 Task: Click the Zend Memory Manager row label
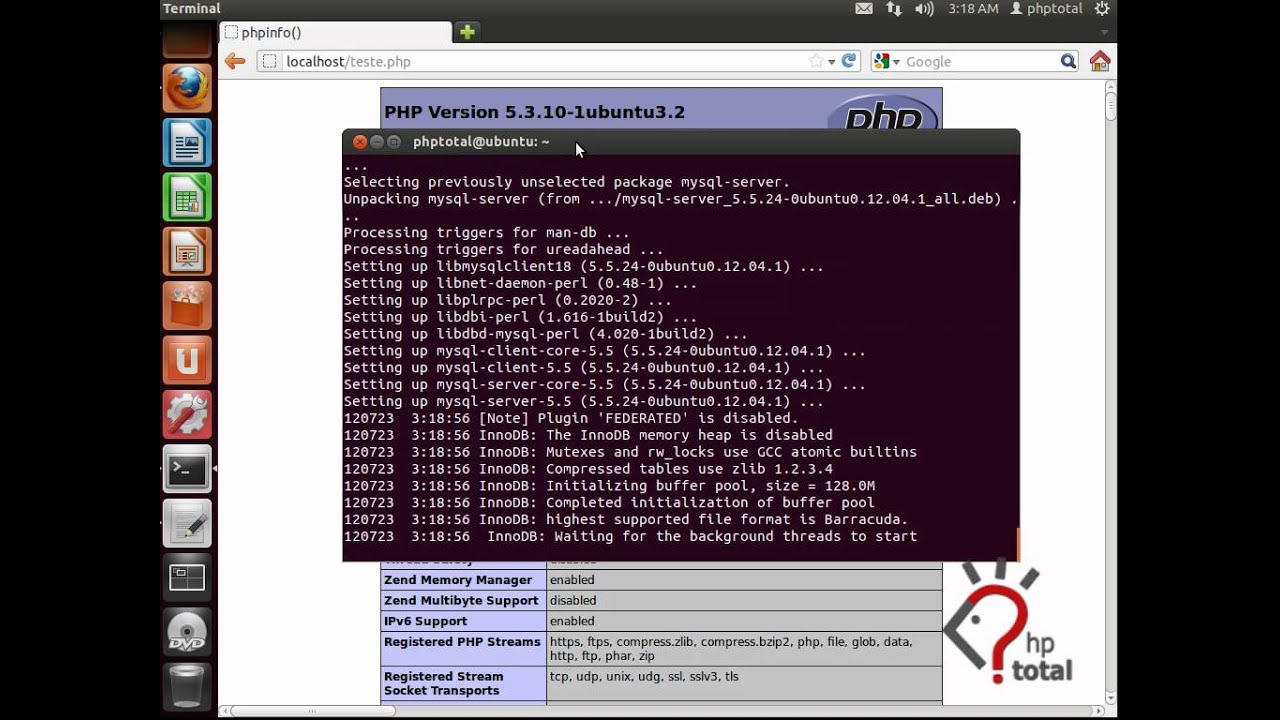[458, 580]
